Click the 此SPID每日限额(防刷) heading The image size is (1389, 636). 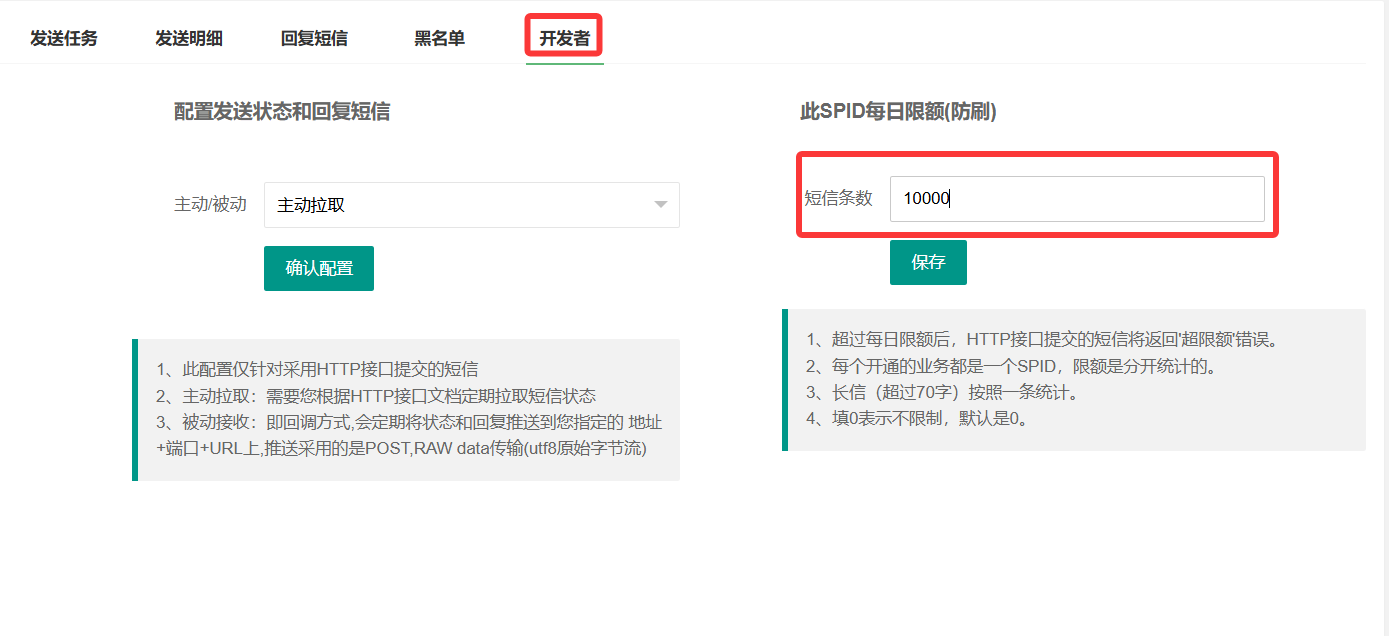click(898, 112)
